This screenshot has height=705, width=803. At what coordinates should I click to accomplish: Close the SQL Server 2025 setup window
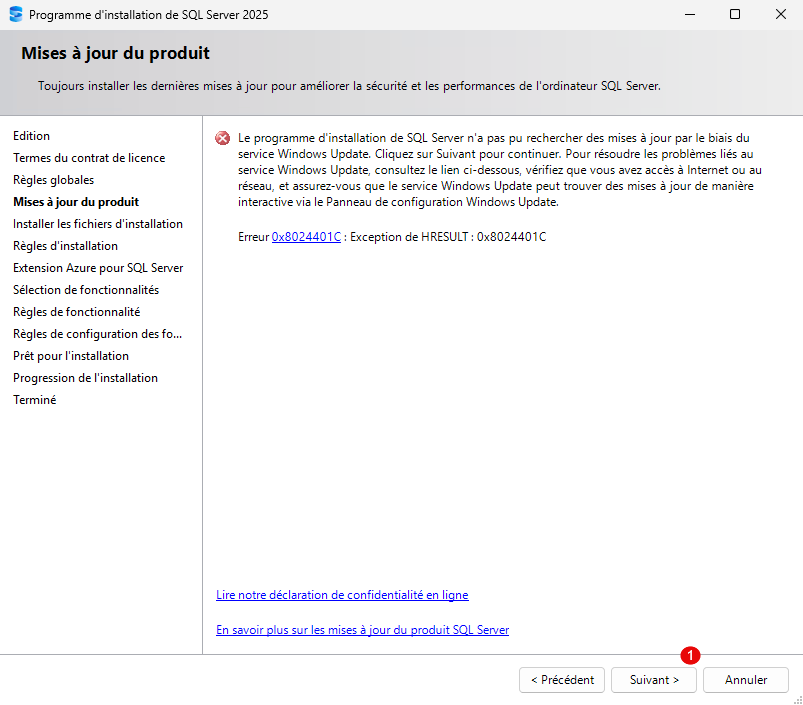pos(780,14)
